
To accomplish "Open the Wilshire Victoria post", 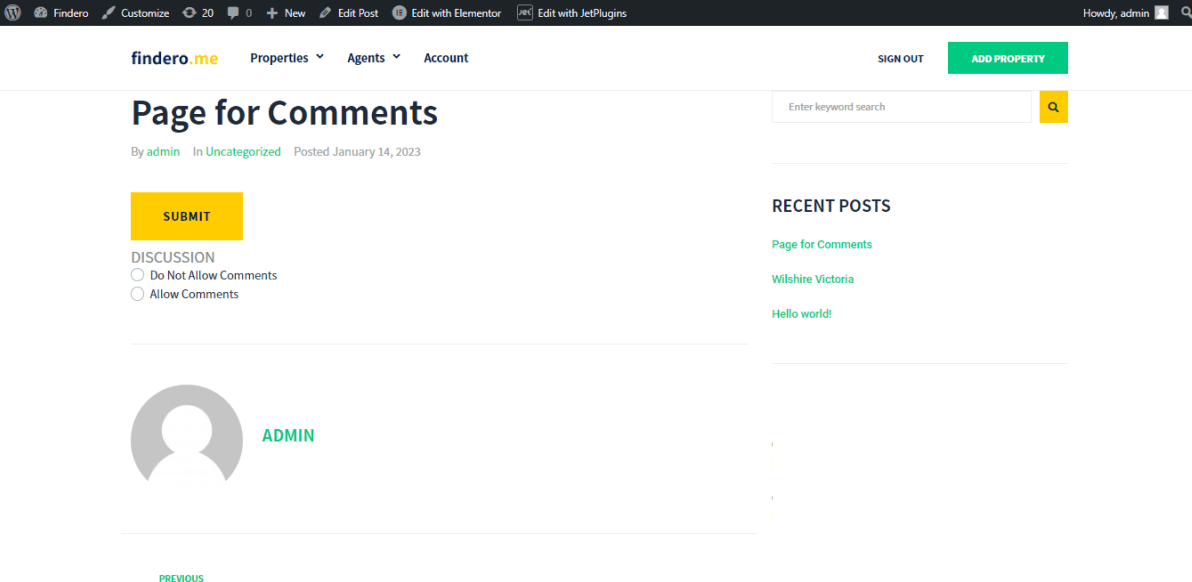I will coord(813,278).
